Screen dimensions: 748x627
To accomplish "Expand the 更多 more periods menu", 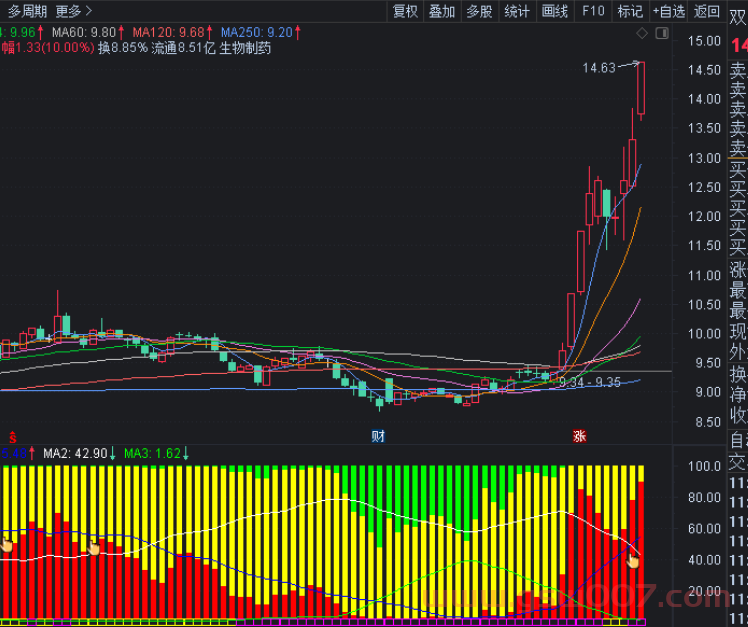I will coord(74,11).
